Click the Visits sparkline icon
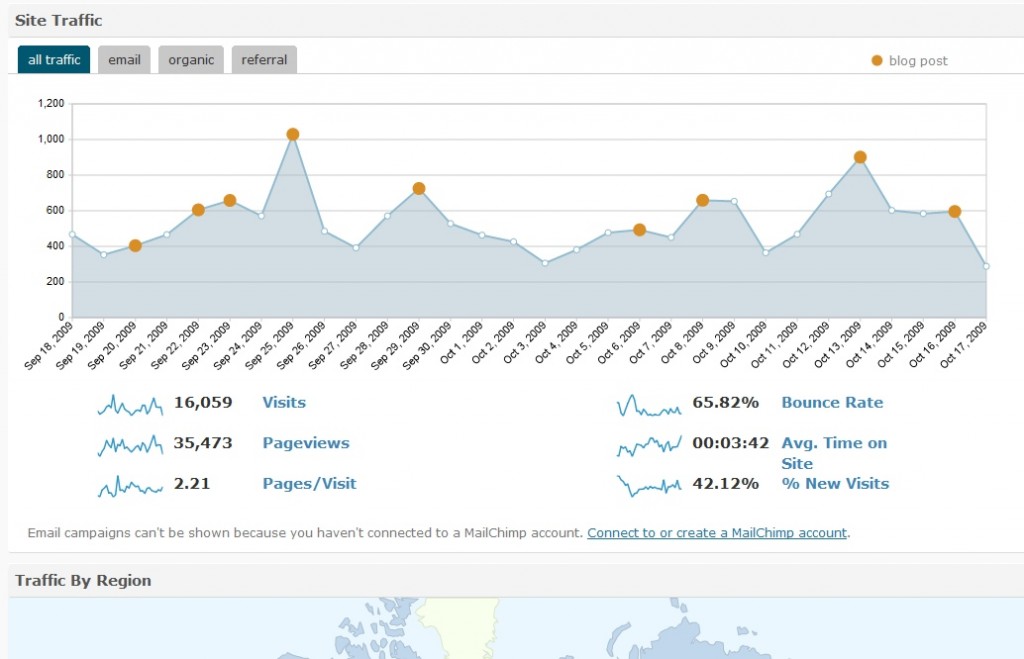The width and height of the screenshot is (1024, 659). [130, 406]
